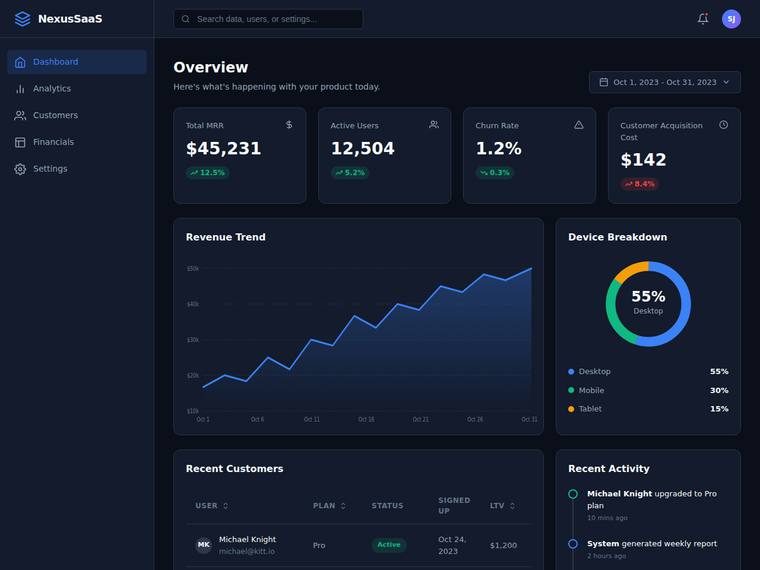Open the Financials menu item

(77, 142)
